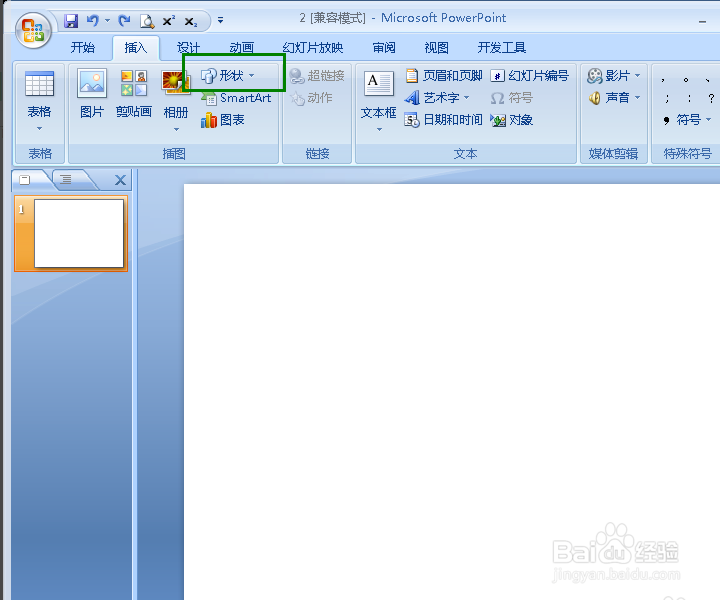This screenshot has width=720, height=600.
Task: Redo the last action
Action: 124,21
